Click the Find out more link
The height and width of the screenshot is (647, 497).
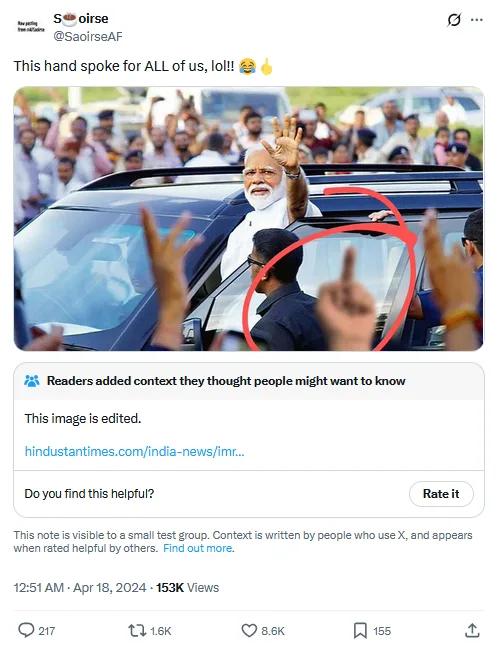pyautogui.click(x=198, y=548)
